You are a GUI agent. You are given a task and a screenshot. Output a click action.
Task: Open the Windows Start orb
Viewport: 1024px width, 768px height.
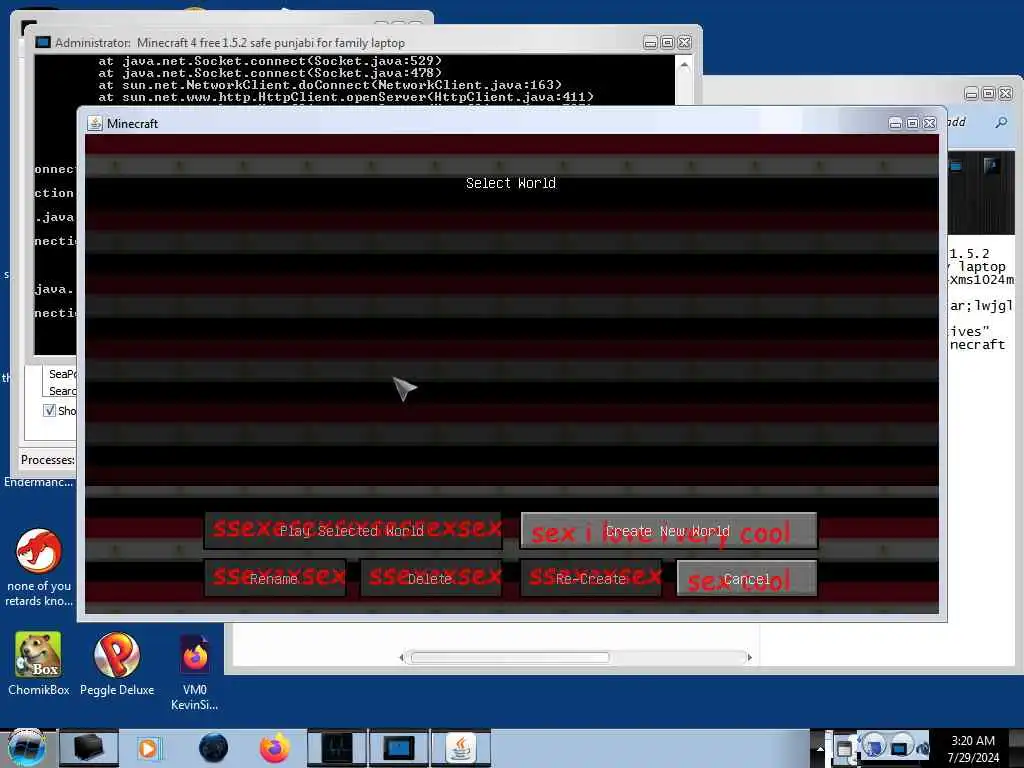[x=25, y=748]
